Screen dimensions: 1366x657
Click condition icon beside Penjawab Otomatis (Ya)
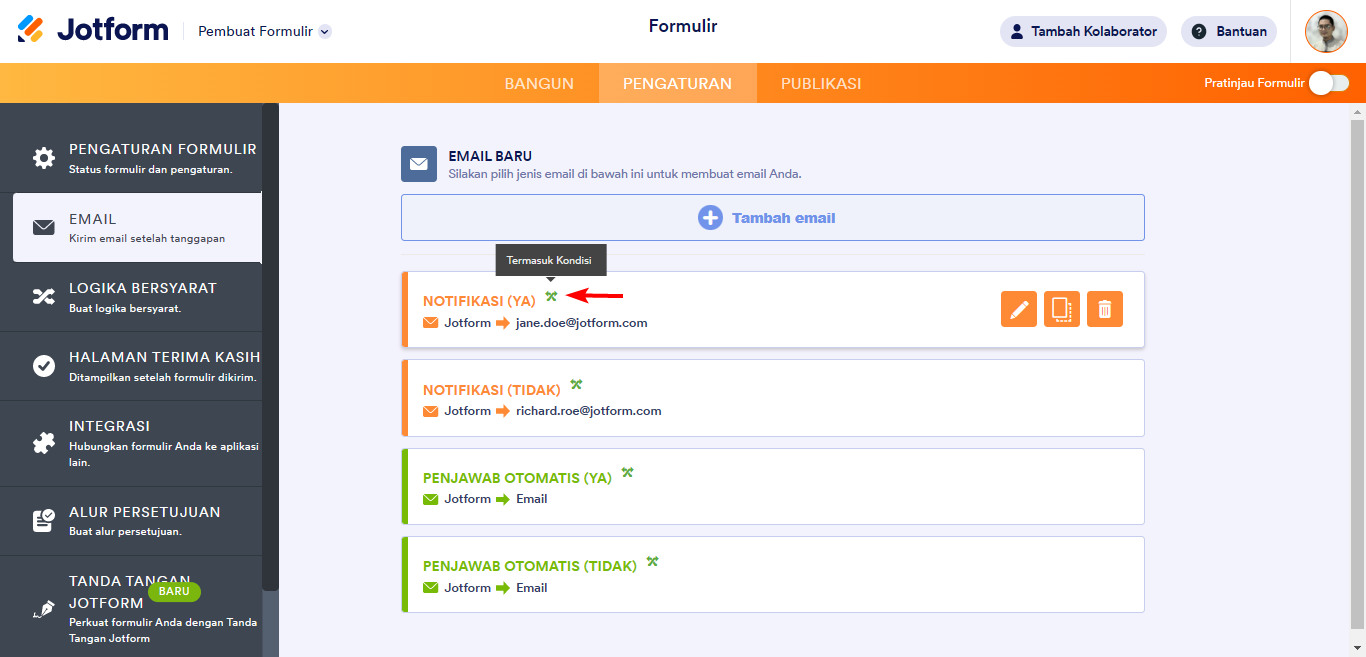point(627,472)
